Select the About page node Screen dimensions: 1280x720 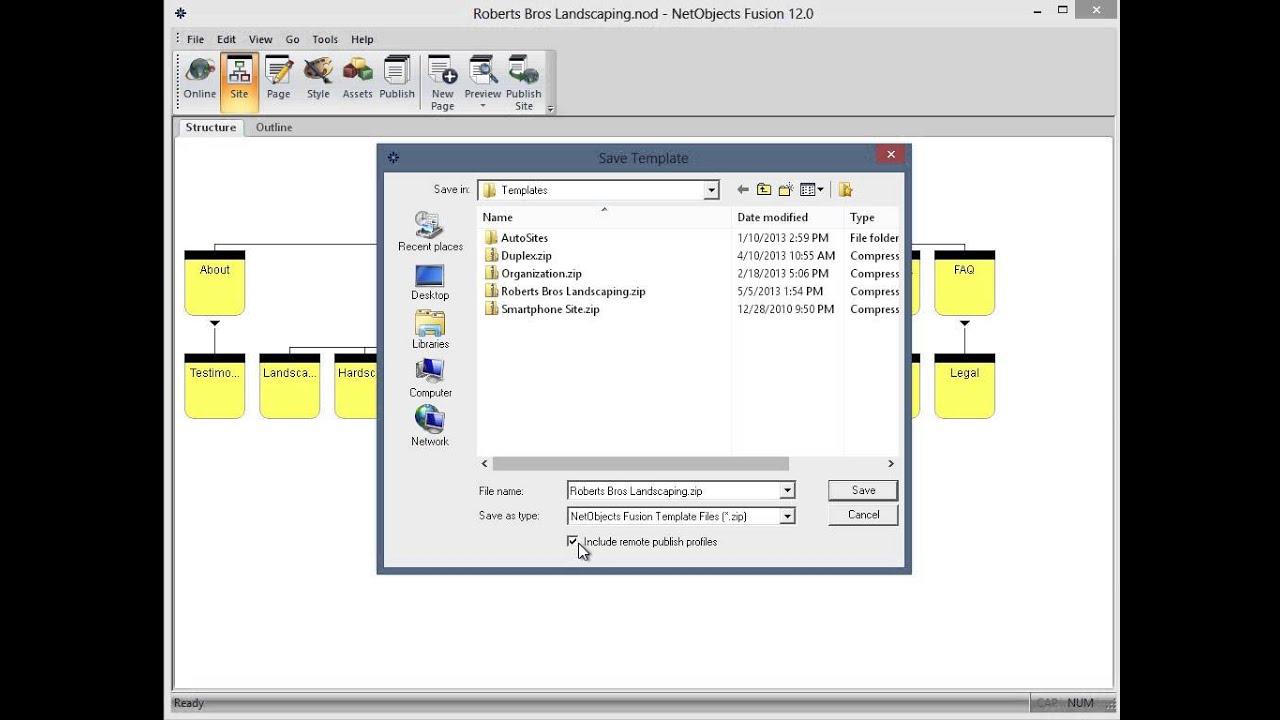214,283
